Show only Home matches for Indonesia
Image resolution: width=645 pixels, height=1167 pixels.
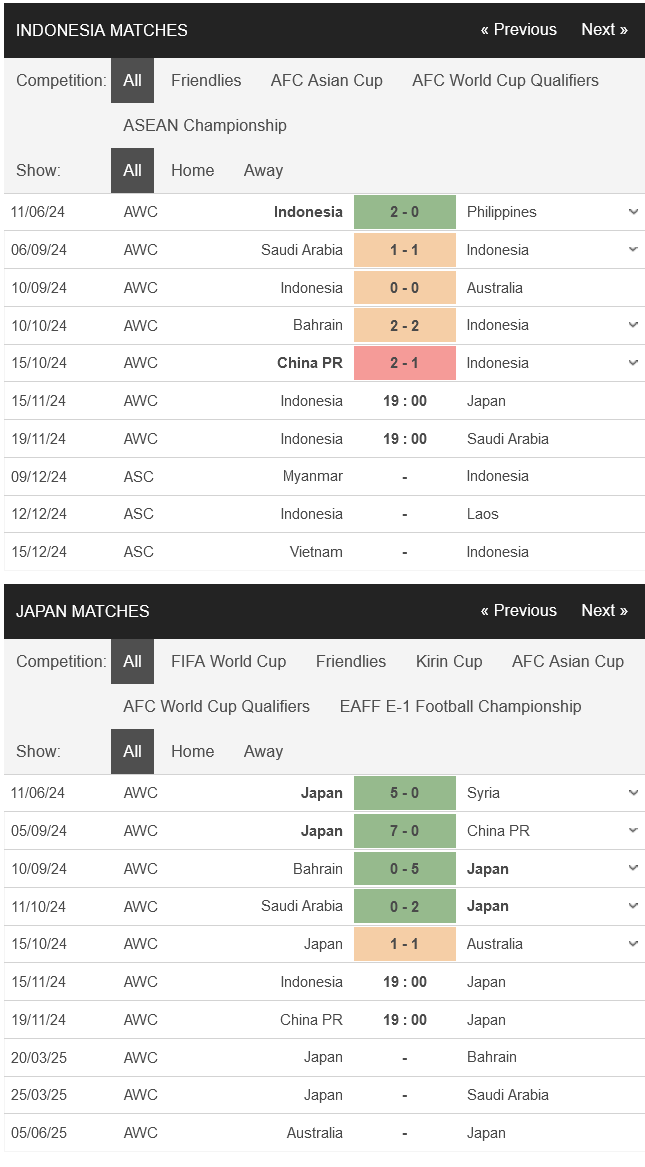pos(192,171)
